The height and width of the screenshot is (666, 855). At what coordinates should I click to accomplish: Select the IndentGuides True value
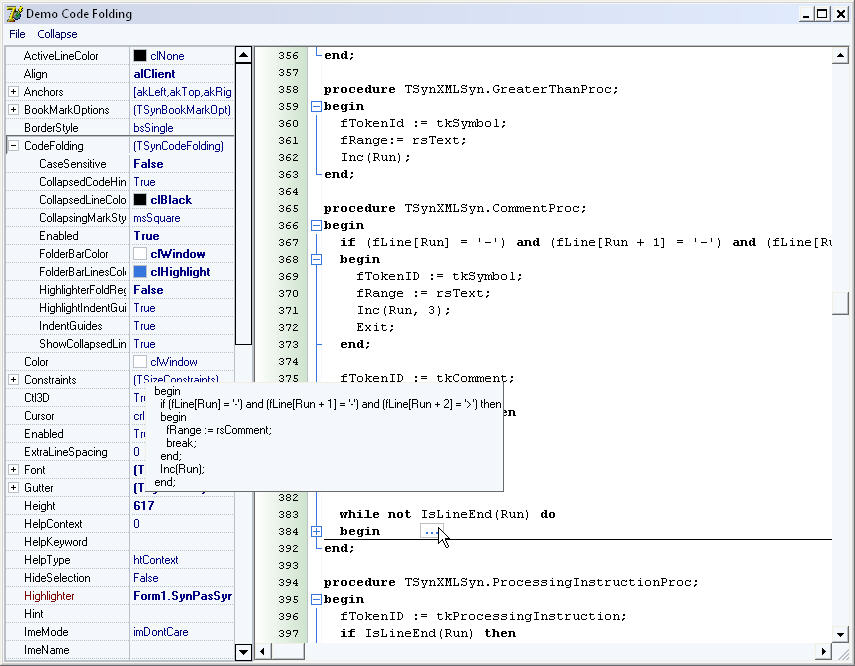tap(144, 326)
